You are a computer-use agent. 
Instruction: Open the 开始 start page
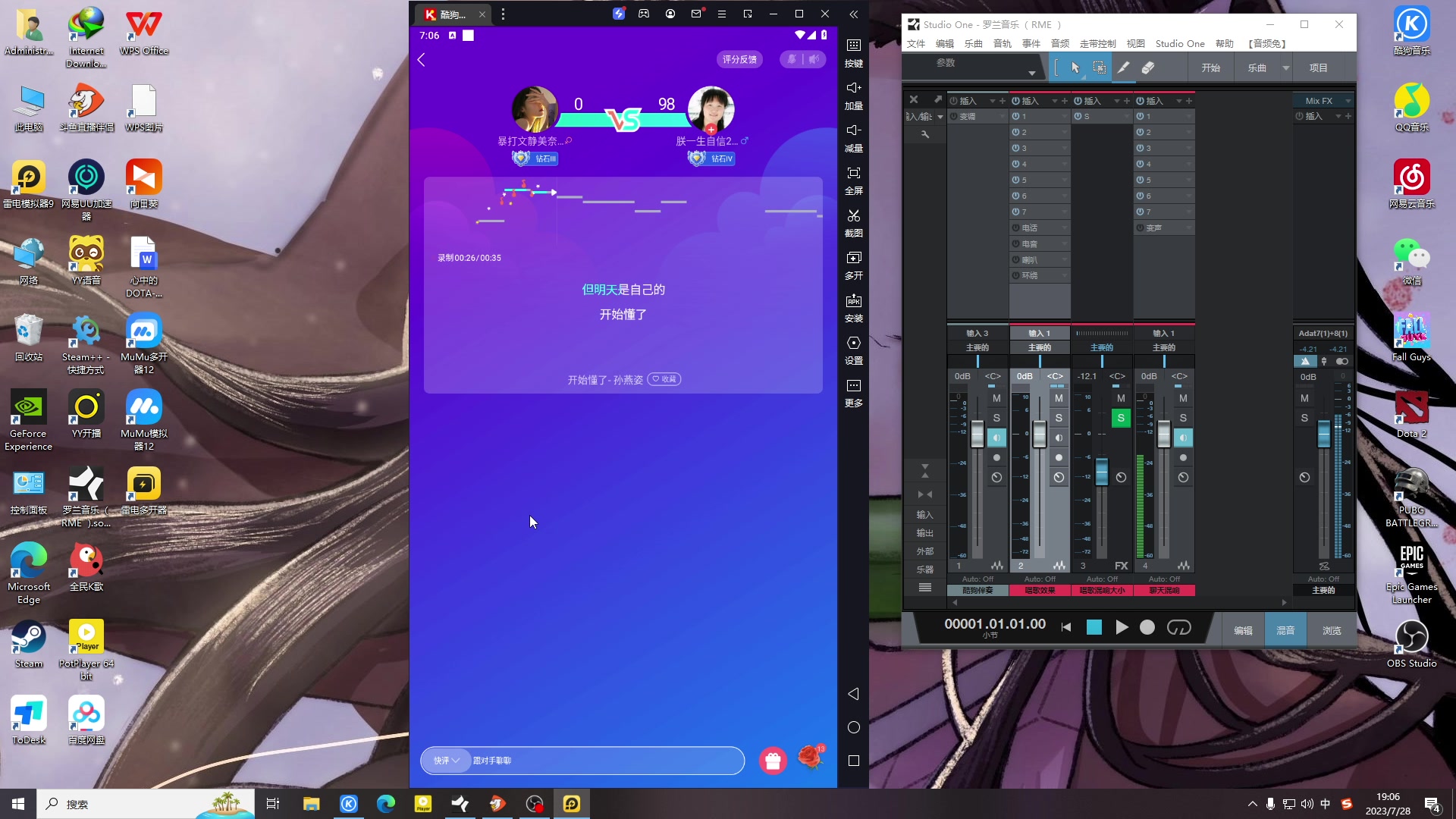click(x=1211, y=68)
